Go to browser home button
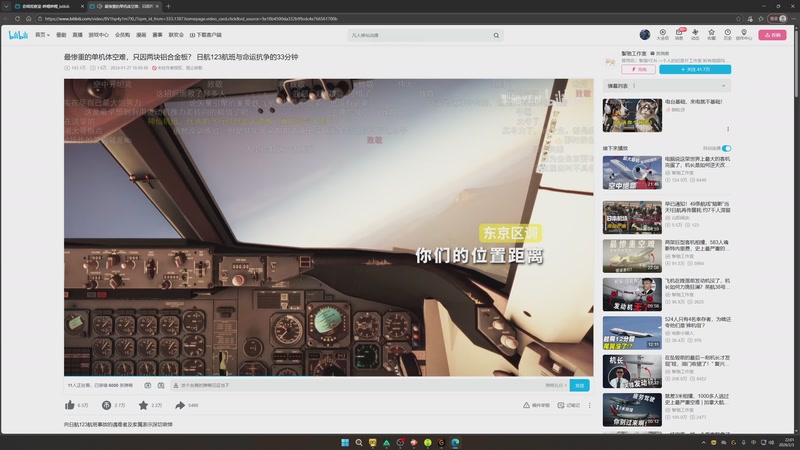This screenshot has width=800, height=450. coord(29,18)
